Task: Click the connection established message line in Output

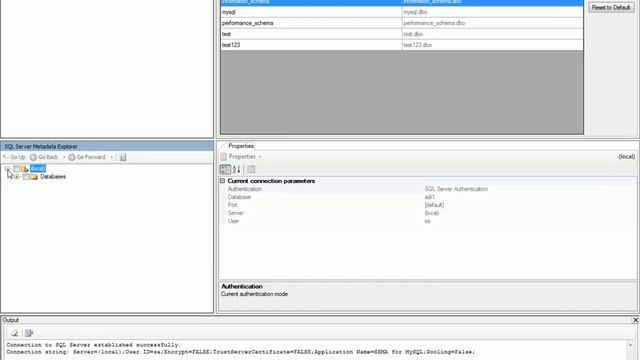Action: [x=93, y=345]
